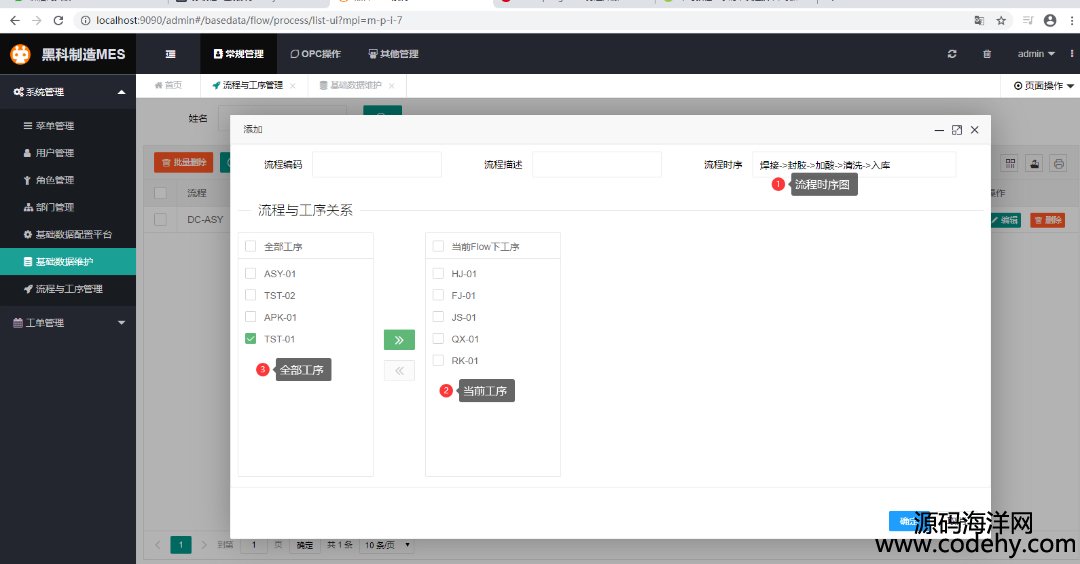Image resolution: width=1080 pixels, height=564 pixels.
Task: Click the translate page icon in address bar
Action: coord(979,21)
